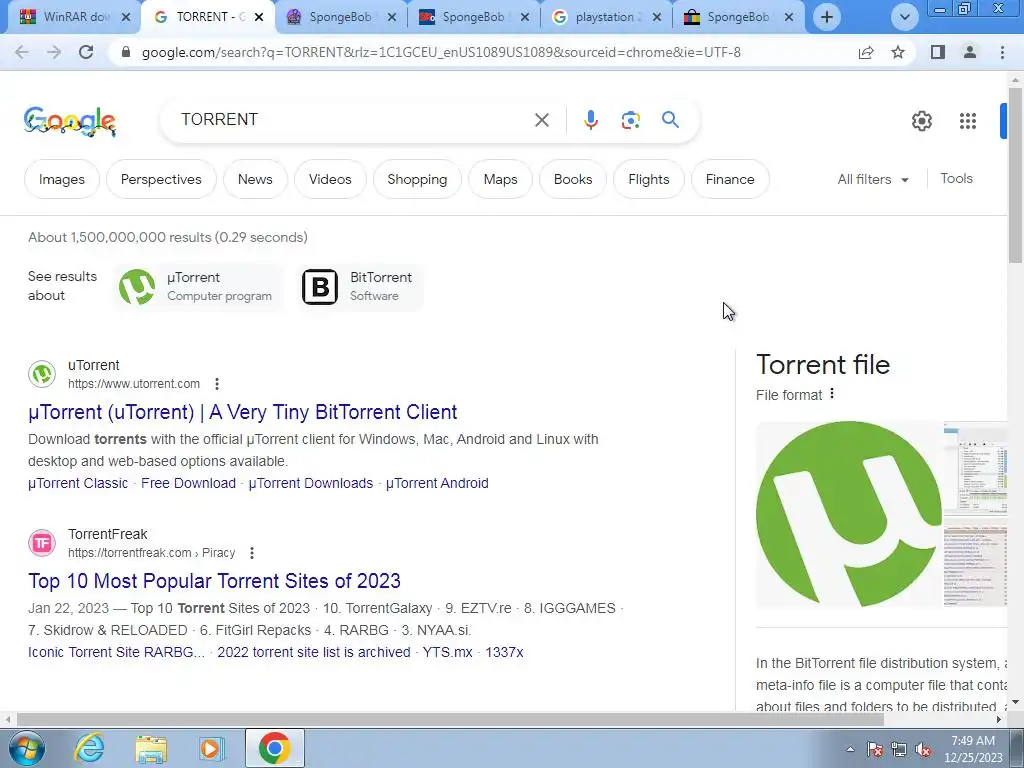Go forward with the browser forward arrow
Viewport: 1024px width, 768px height.
tap(54, 52)
